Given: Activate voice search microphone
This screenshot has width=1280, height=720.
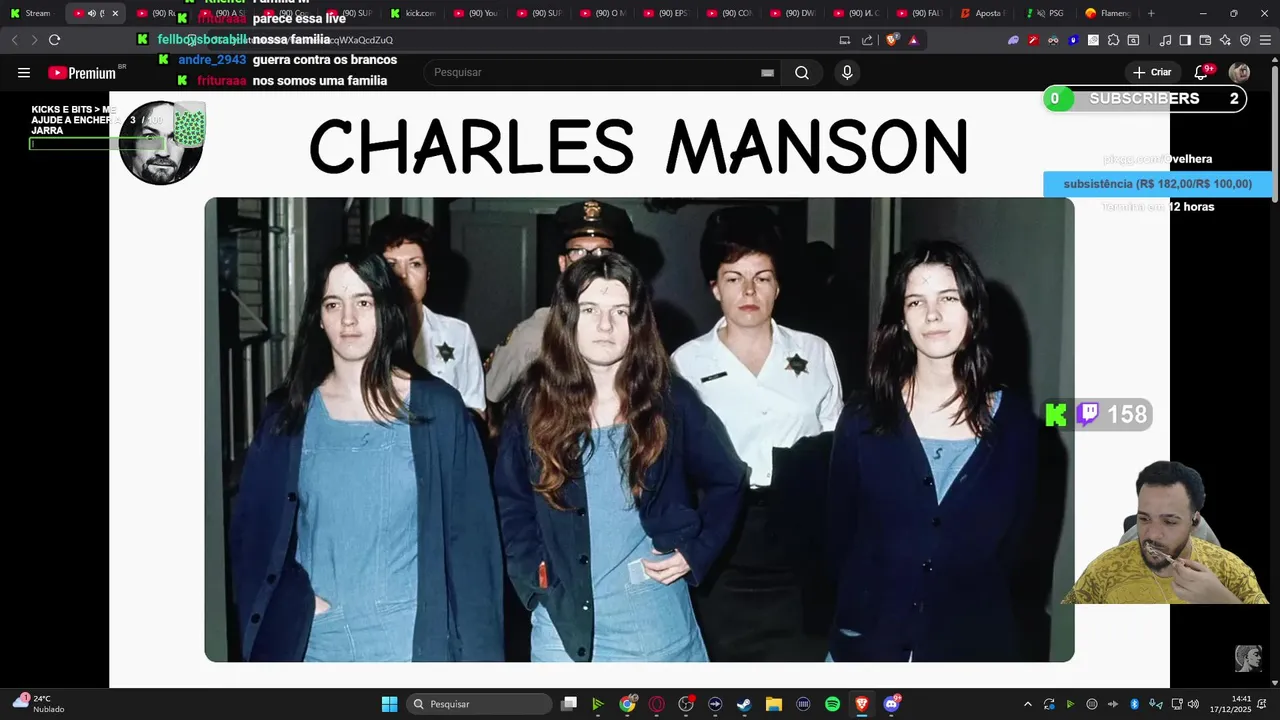Looking at the screenshot, I should point(847,72).
